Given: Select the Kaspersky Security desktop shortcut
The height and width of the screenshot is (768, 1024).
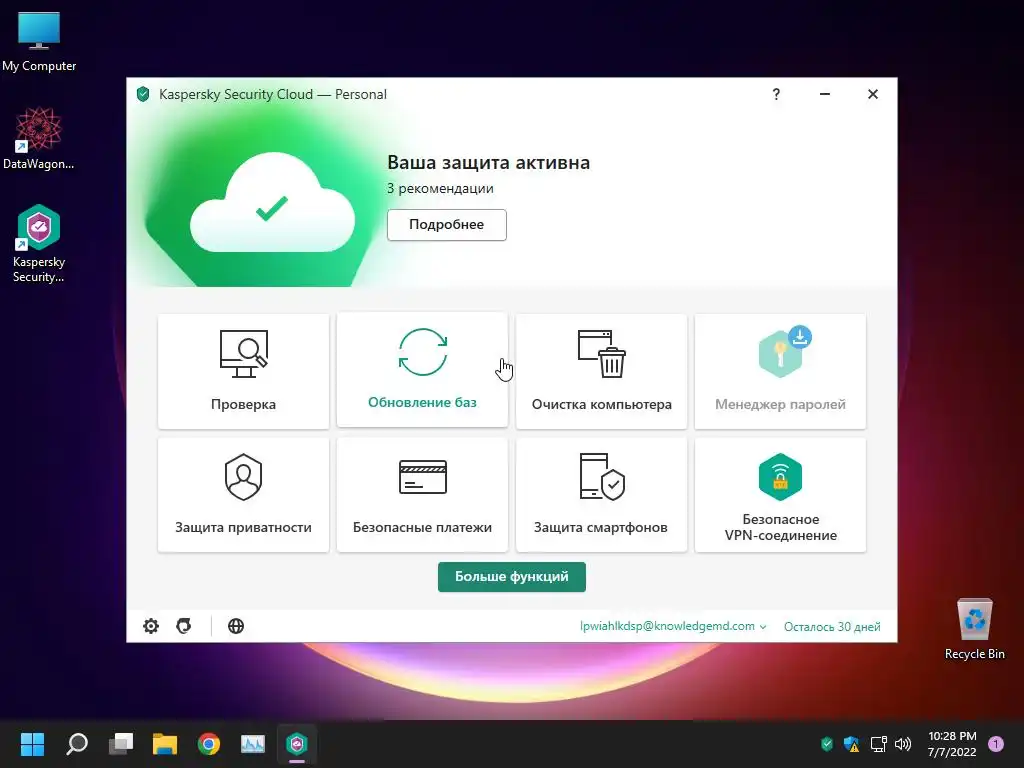Looking at the screenshot, I should pos(39,244).
